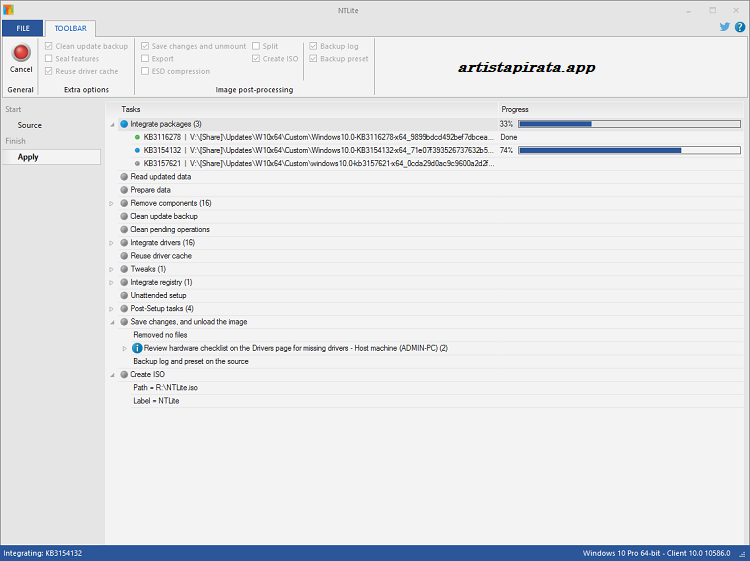The height and width of the screenshot is (561, 750).
Task: Select the Apply page in sidebar
Action: pyautogui.click(x=28, y=157)
